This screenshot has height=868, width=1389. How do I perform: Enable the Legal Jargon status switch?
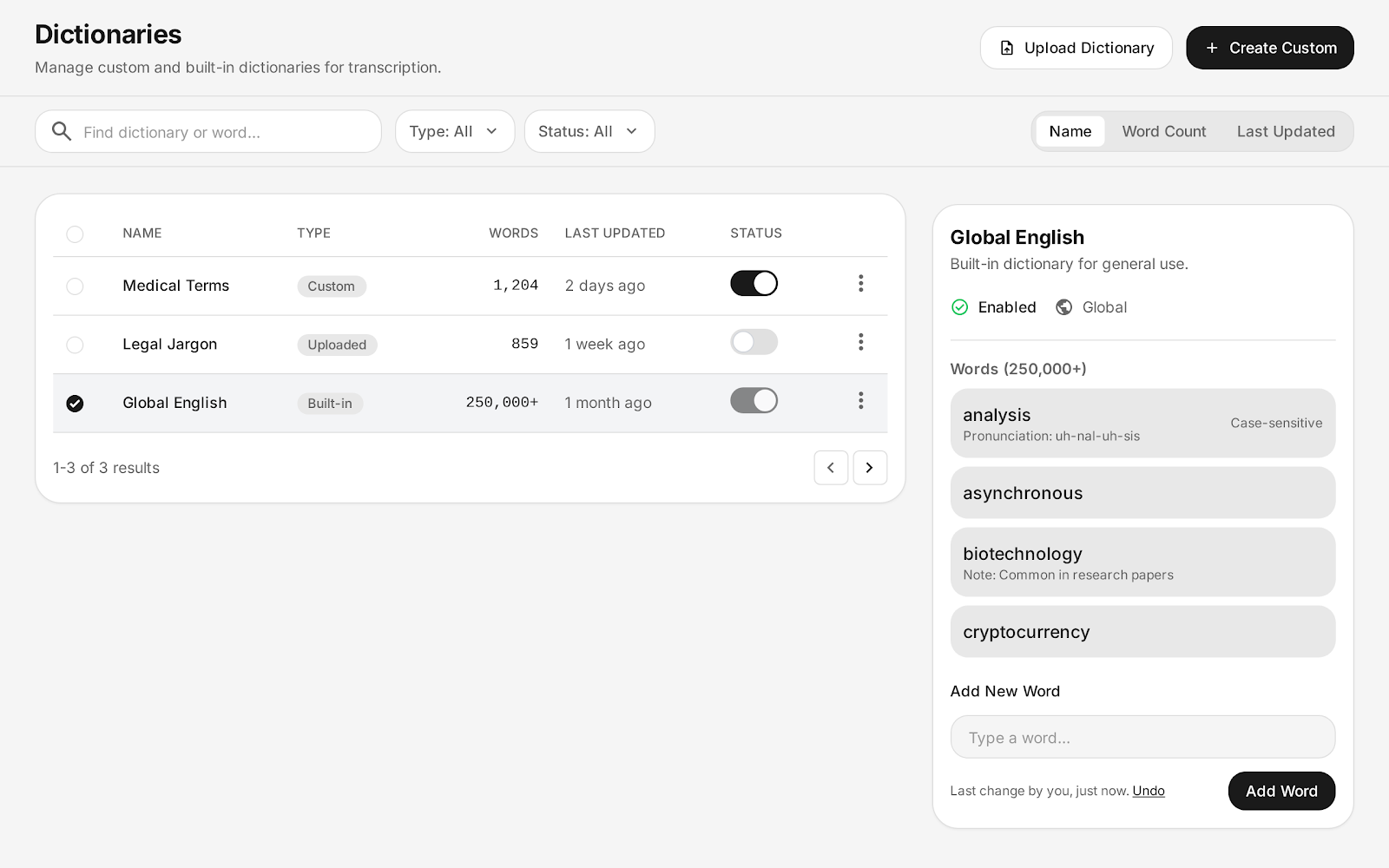click(x=754, y=342)
